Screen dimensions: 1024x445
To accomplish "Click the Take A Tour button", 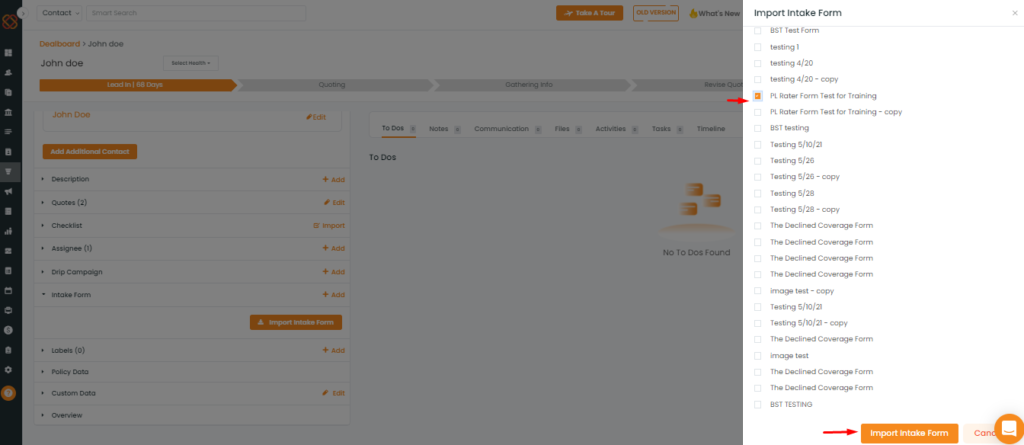I will (592, 13).
